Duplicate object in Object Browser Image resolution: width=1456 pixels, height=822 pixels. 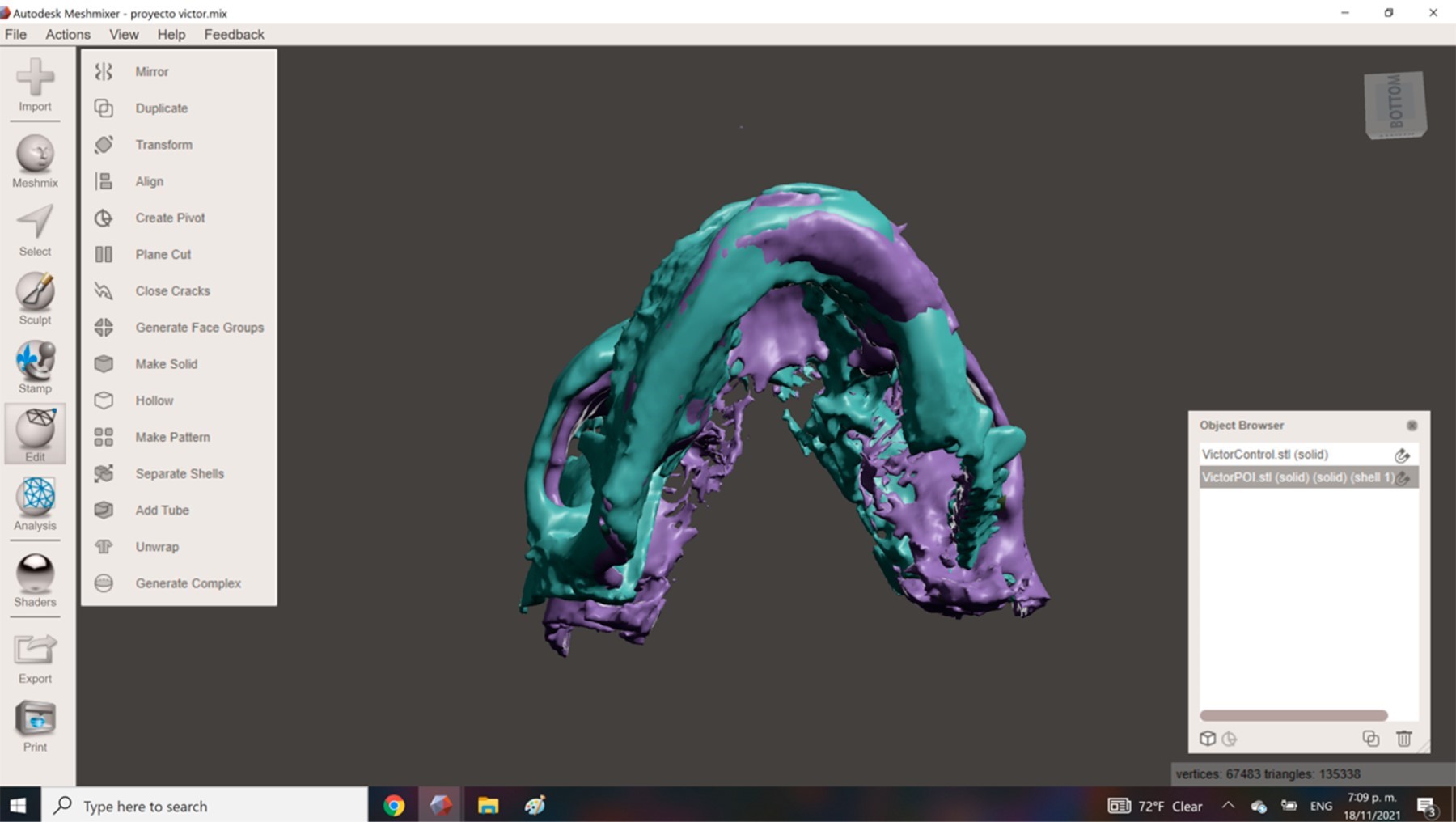(x=1370, y=738)
